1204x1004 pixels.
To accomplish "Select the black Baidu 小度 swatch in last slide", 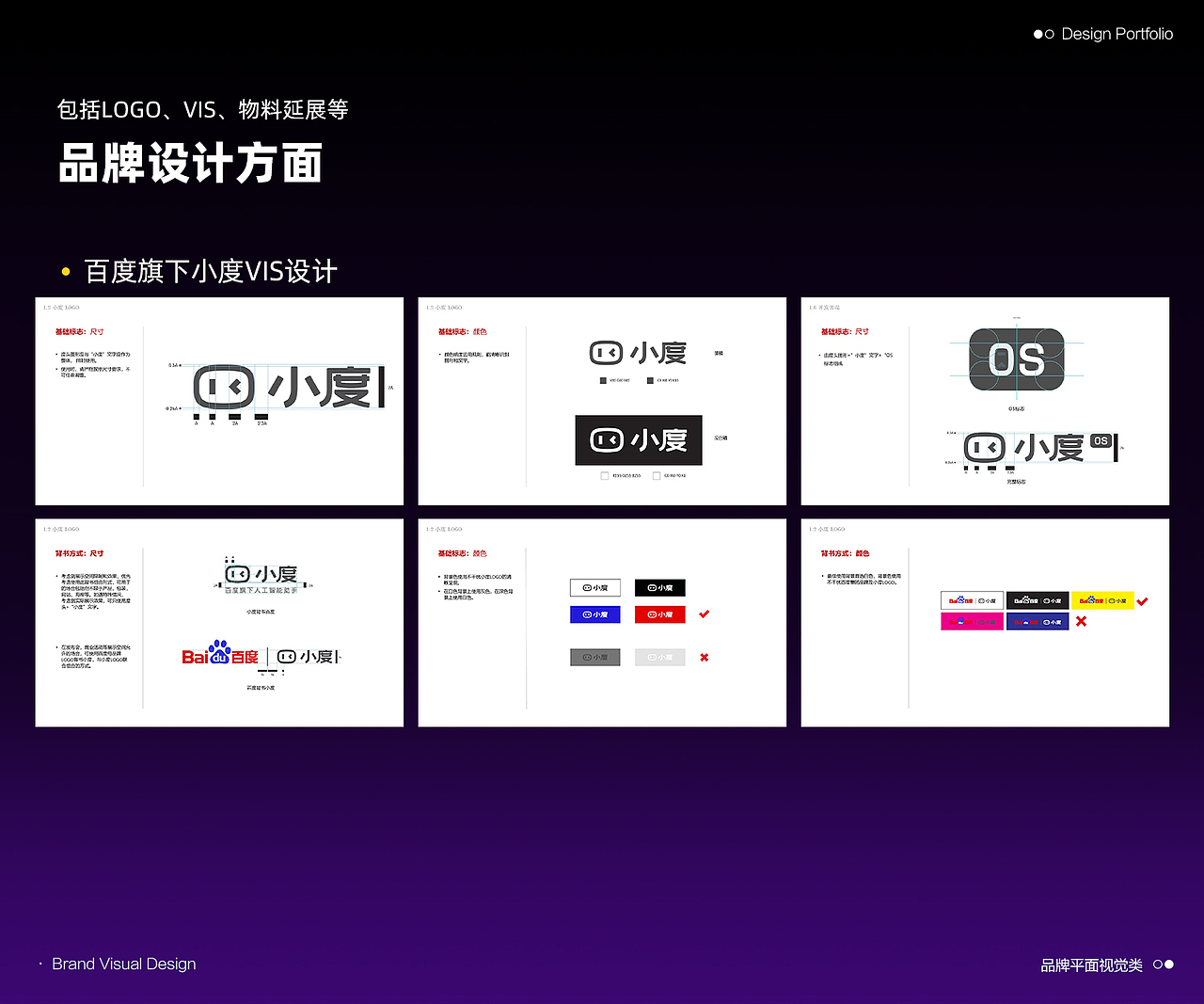I will pos(1038,600).
